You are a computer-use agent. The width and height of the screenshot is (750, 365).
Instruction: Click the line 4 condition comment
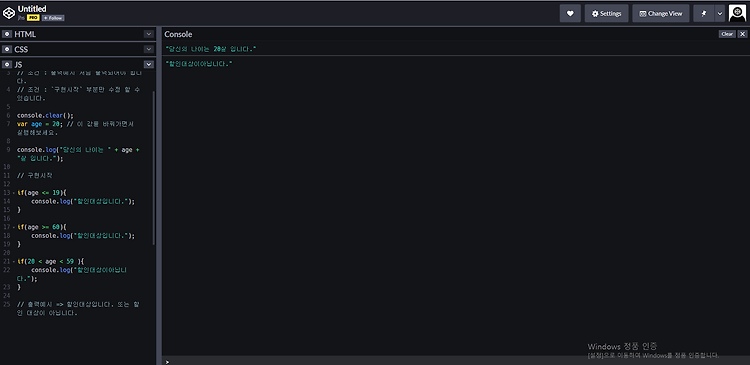[78, 94]
